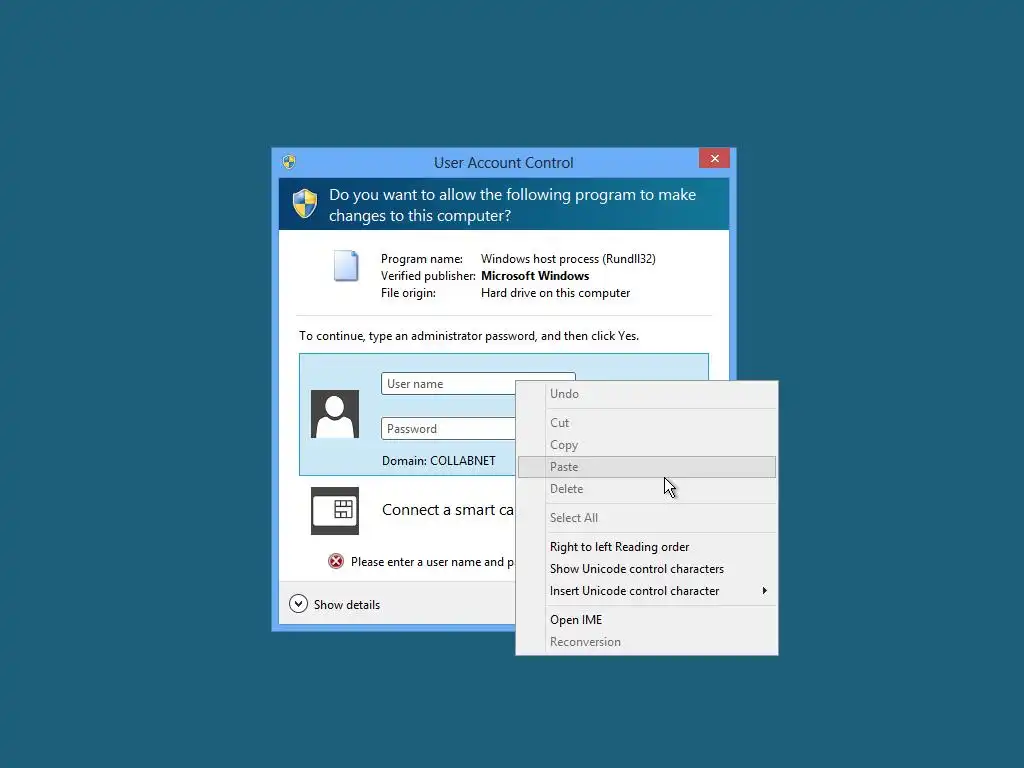The height and width of the screenshot is (768, 1024).
Task: Select Right to left Reading order
Action: click(x=647, y=547)
